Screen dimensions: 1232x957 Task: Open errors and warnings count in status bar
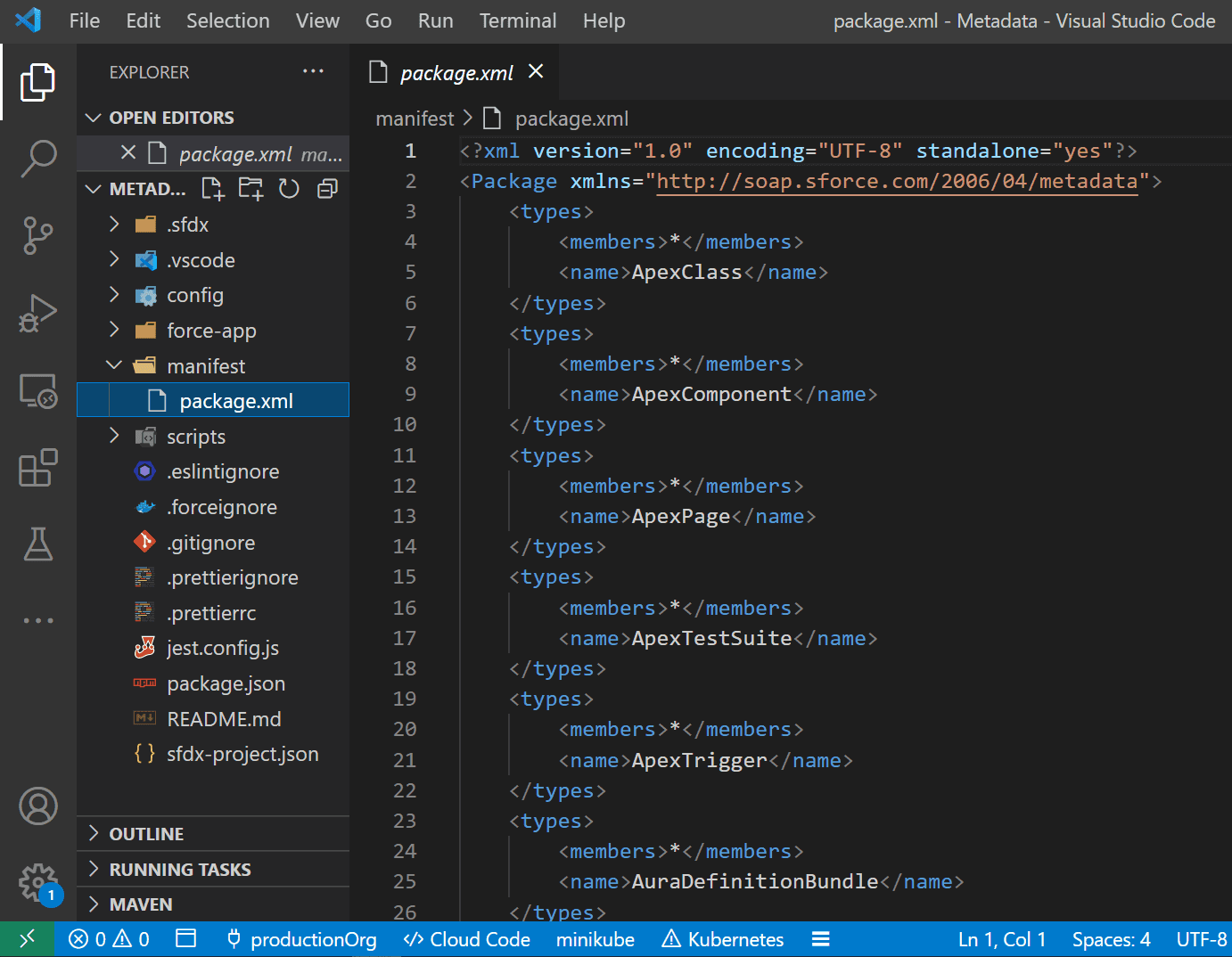point(109,939)
